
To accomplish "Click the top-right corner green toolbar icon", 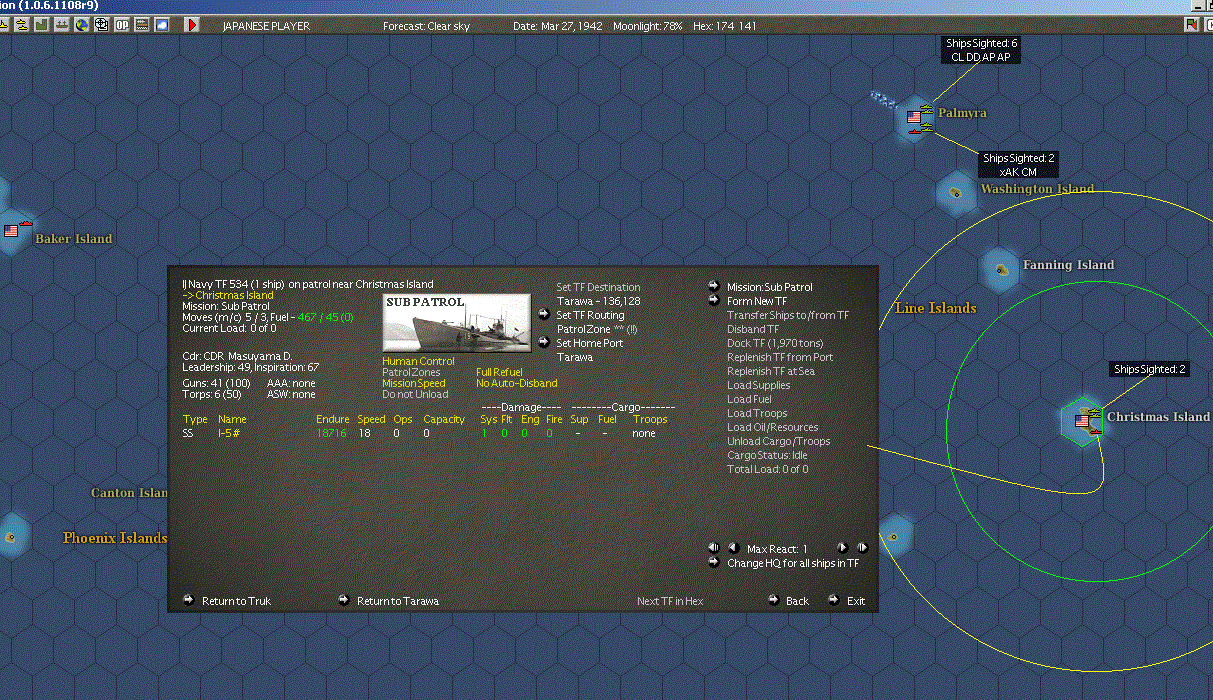I will [x=1192, y=25].
